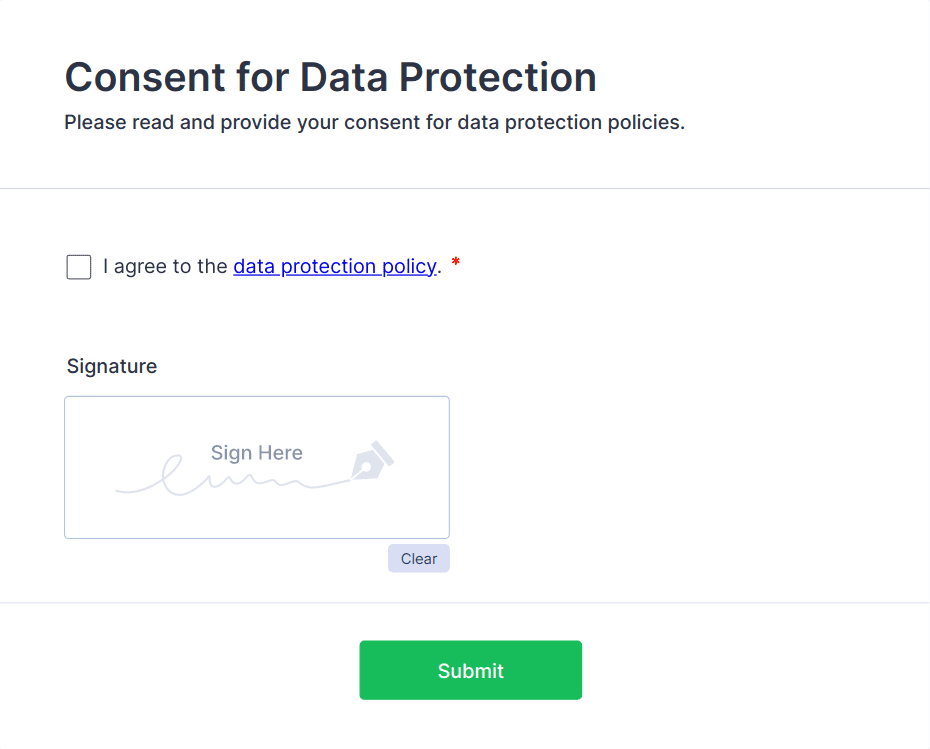930x749 pixels.
Task: Click the 'Signature' field label
Action: pos(112,366)
